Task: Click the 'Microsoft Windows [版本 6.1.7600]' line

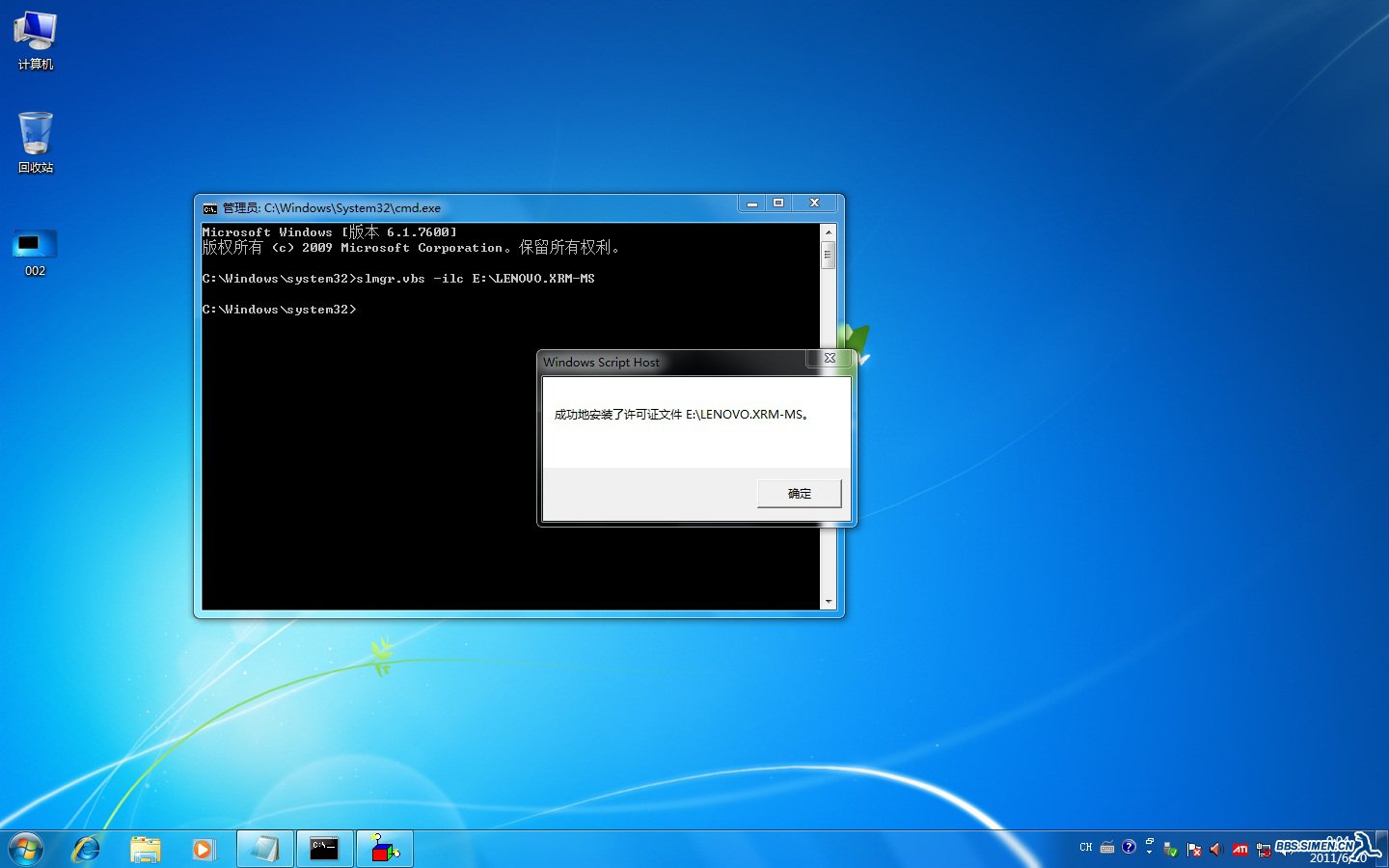Action: click(330, 232)
